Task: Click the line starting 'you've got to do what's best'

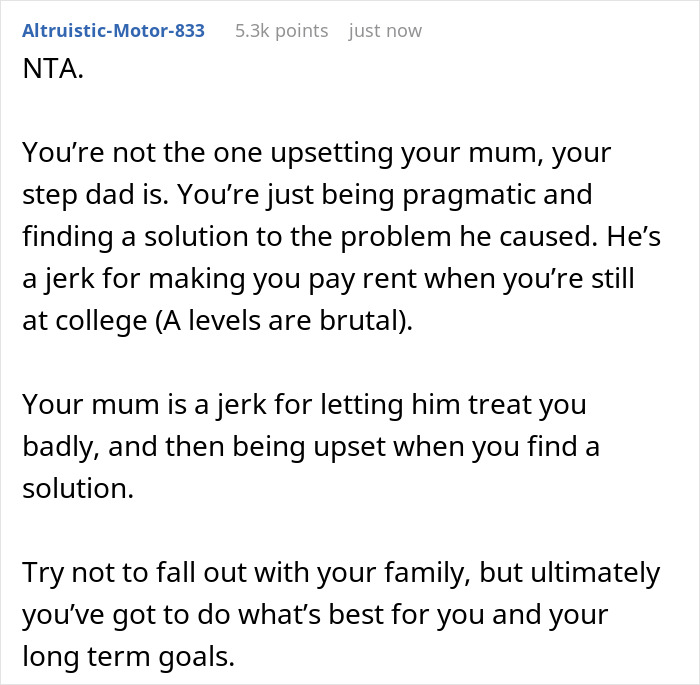Action: click(x=315, y=615)
